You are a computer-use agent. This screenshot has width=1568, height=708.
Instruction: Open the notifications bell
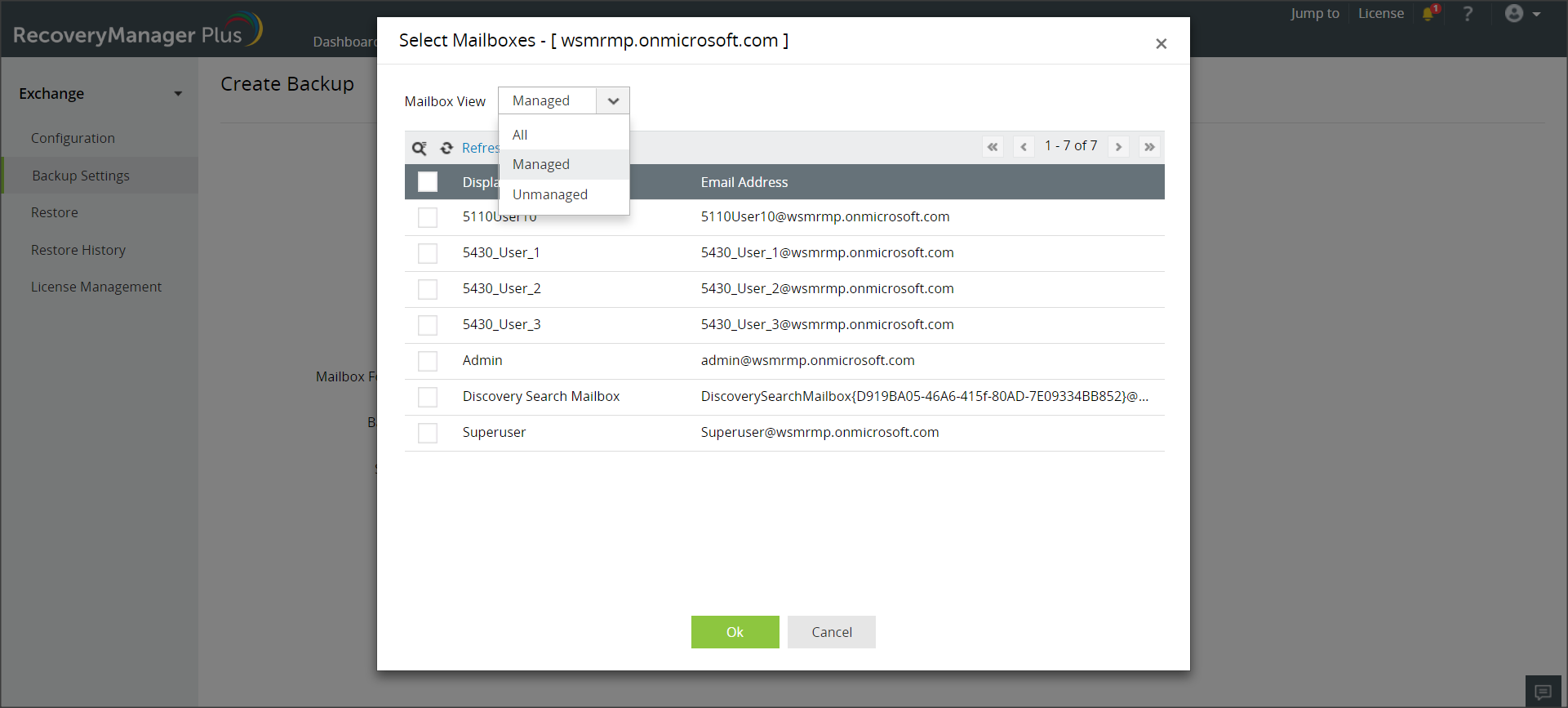pyautogui.click(x=1430, y=13)
